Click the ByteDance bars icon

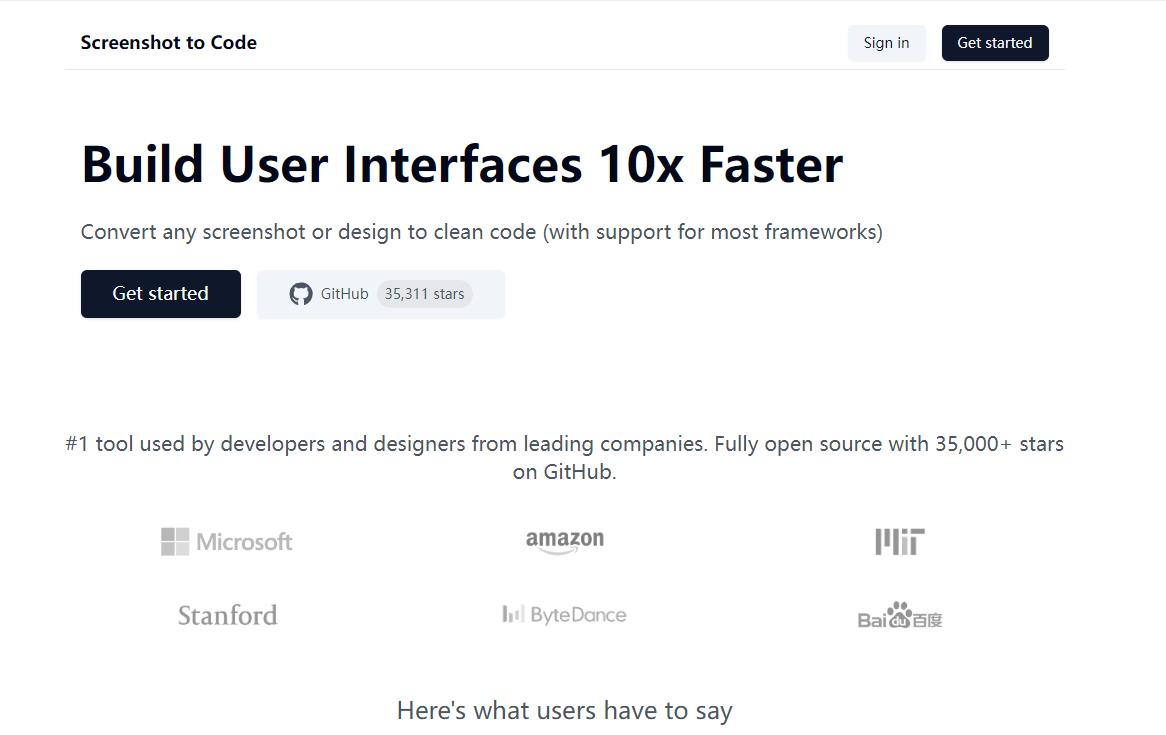pos(513,614)
